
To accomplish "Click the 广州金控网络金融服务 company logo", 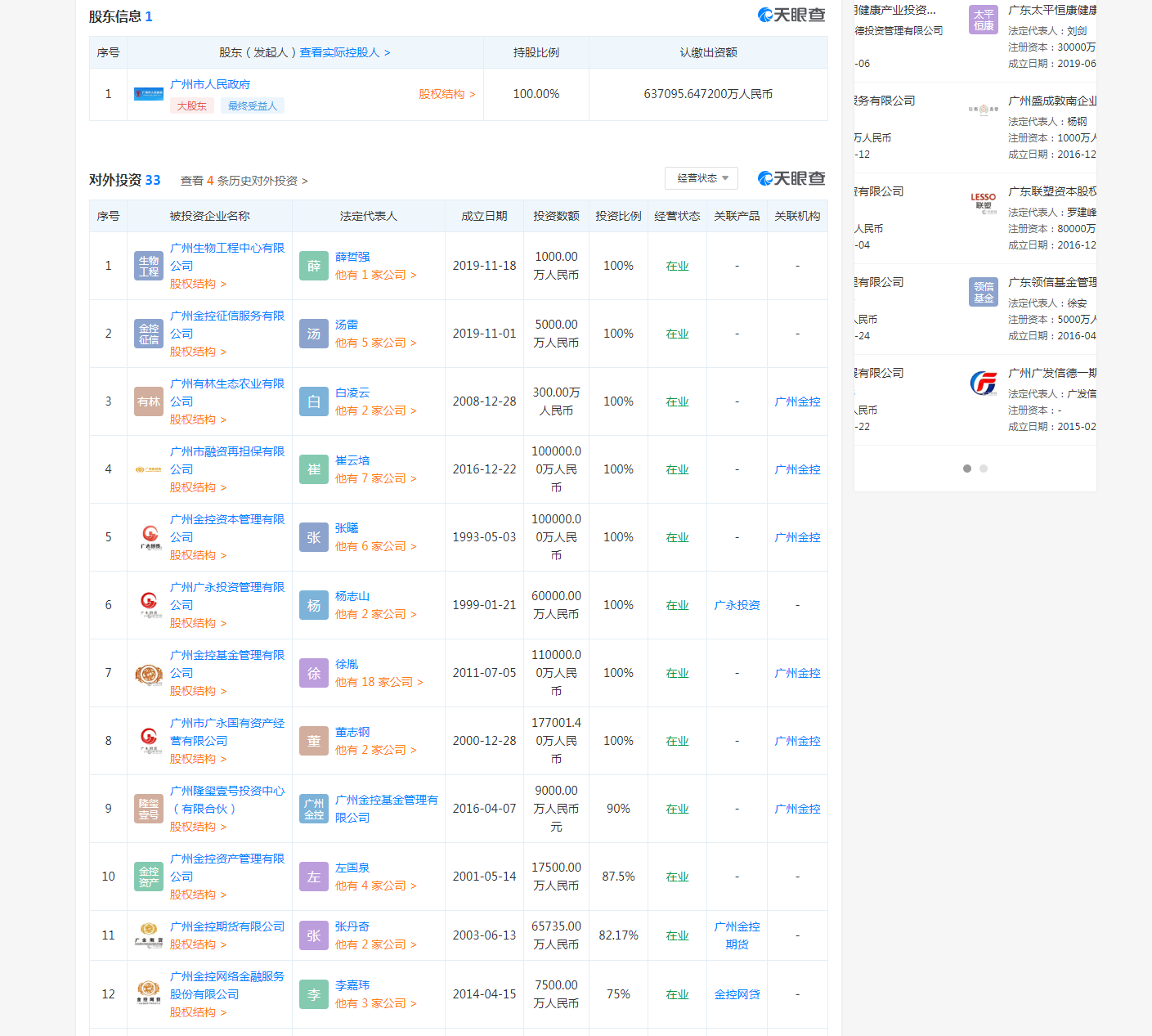I will [x=149, y=994].
